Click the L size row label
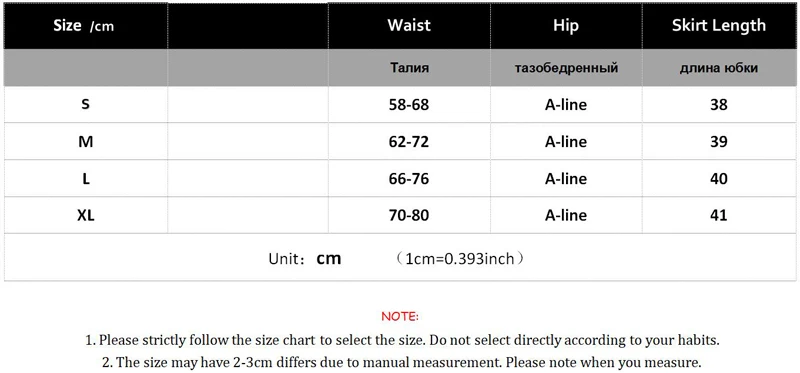The image size is (800, 373). [x=86, y=179]
